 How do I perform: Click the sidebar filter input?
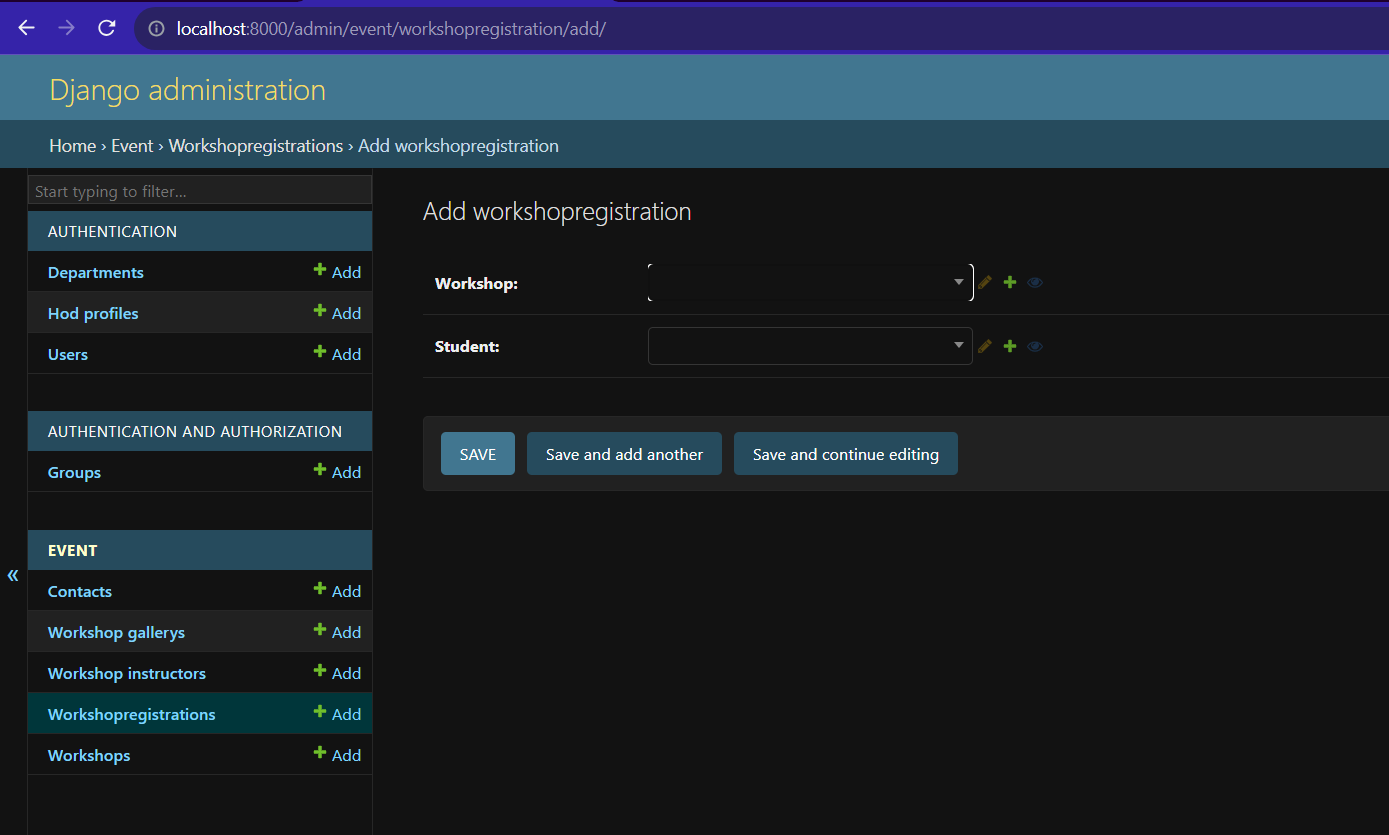click(200, 191)
